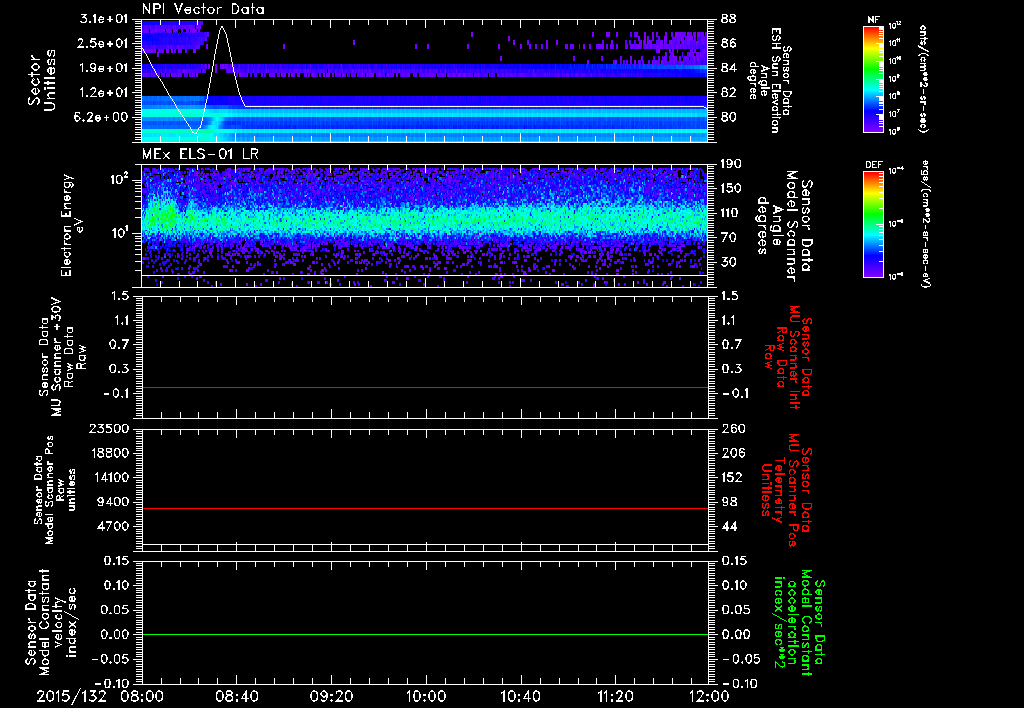
Task: Click the 'ESH Sun Elevation Angle' axis title
Action: [771, 80]
